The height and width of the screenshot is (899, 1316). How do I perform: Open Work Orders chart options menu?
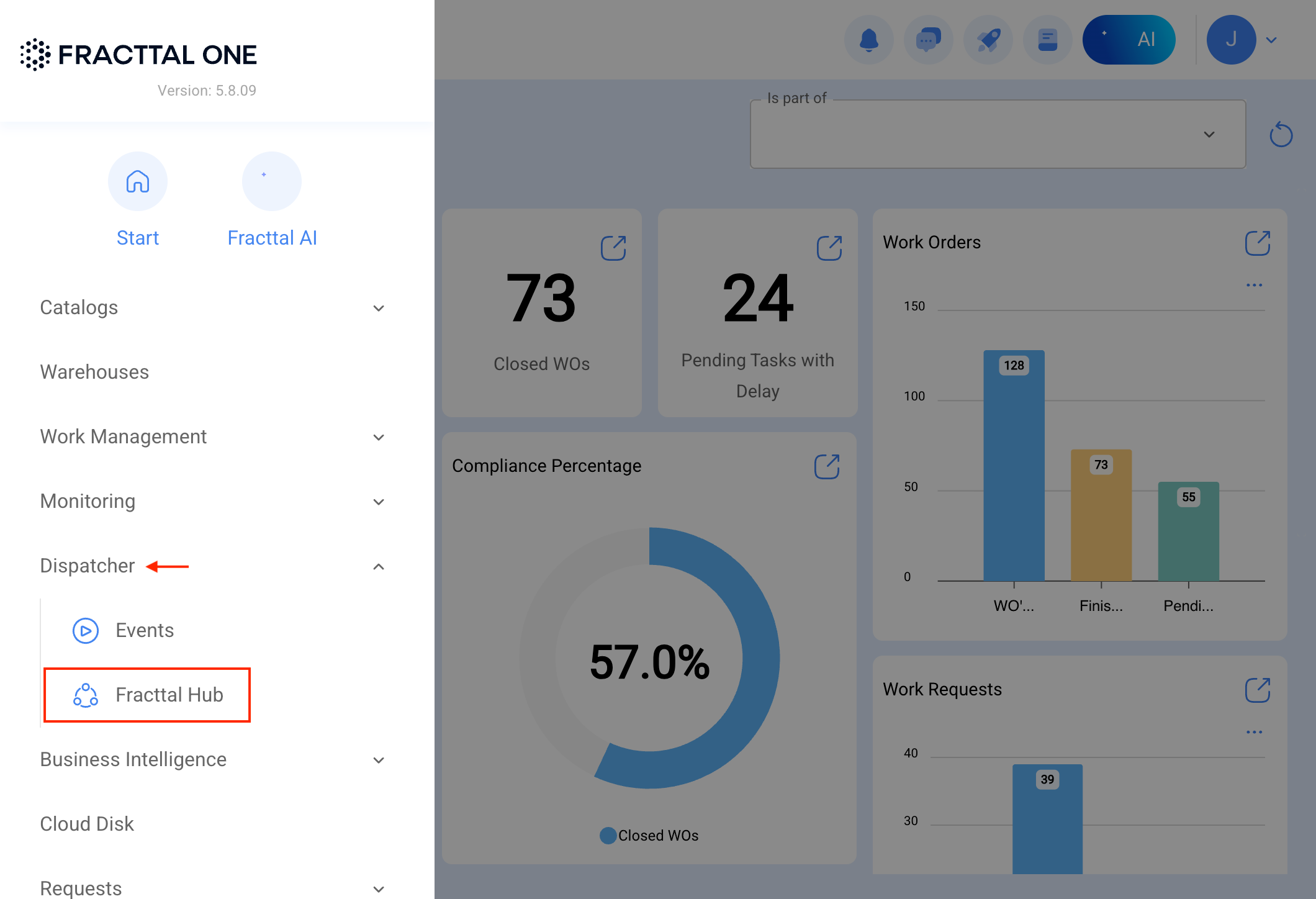click(x=1255, y=285)
